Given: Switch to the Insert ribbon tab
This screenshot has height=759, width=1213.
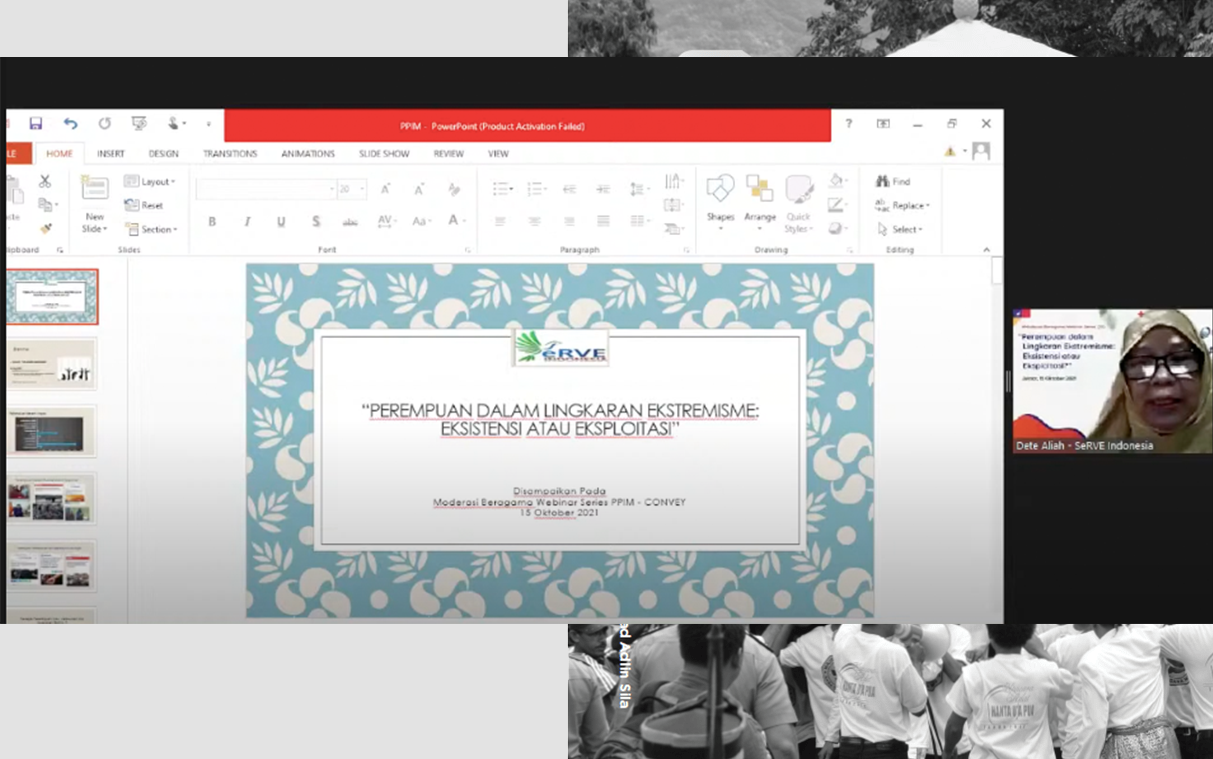Looking at the screenshot, I should (x=110, y=154).
